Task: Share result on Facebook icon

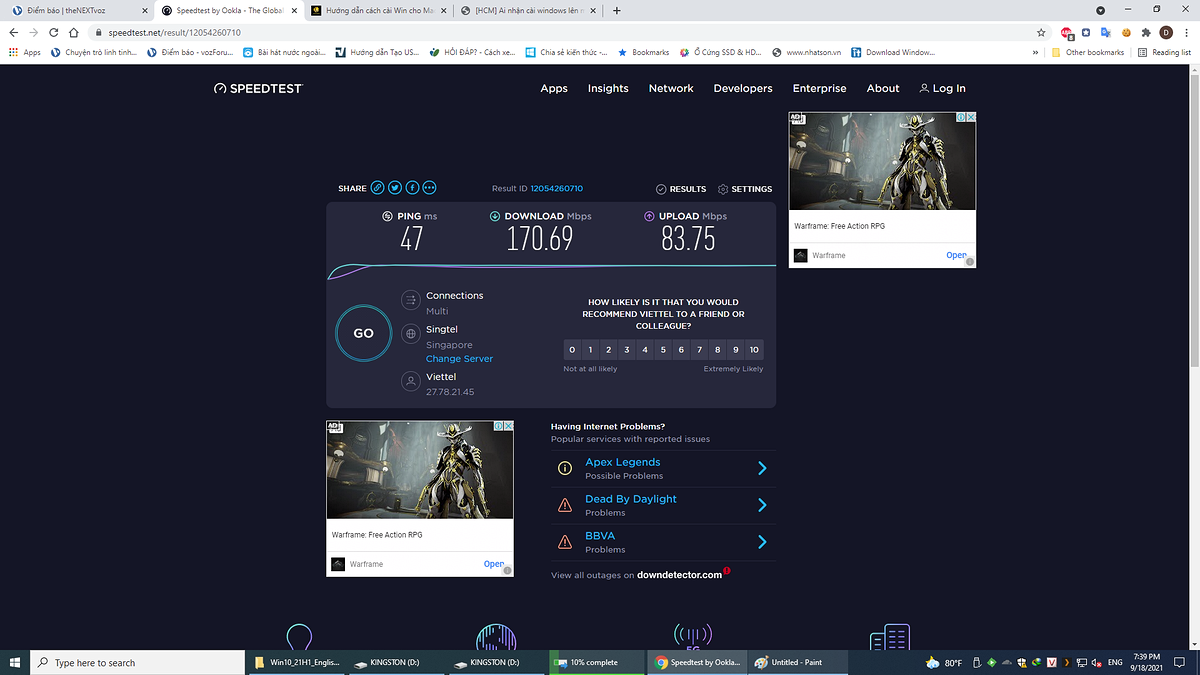Action: pos(412,188)
